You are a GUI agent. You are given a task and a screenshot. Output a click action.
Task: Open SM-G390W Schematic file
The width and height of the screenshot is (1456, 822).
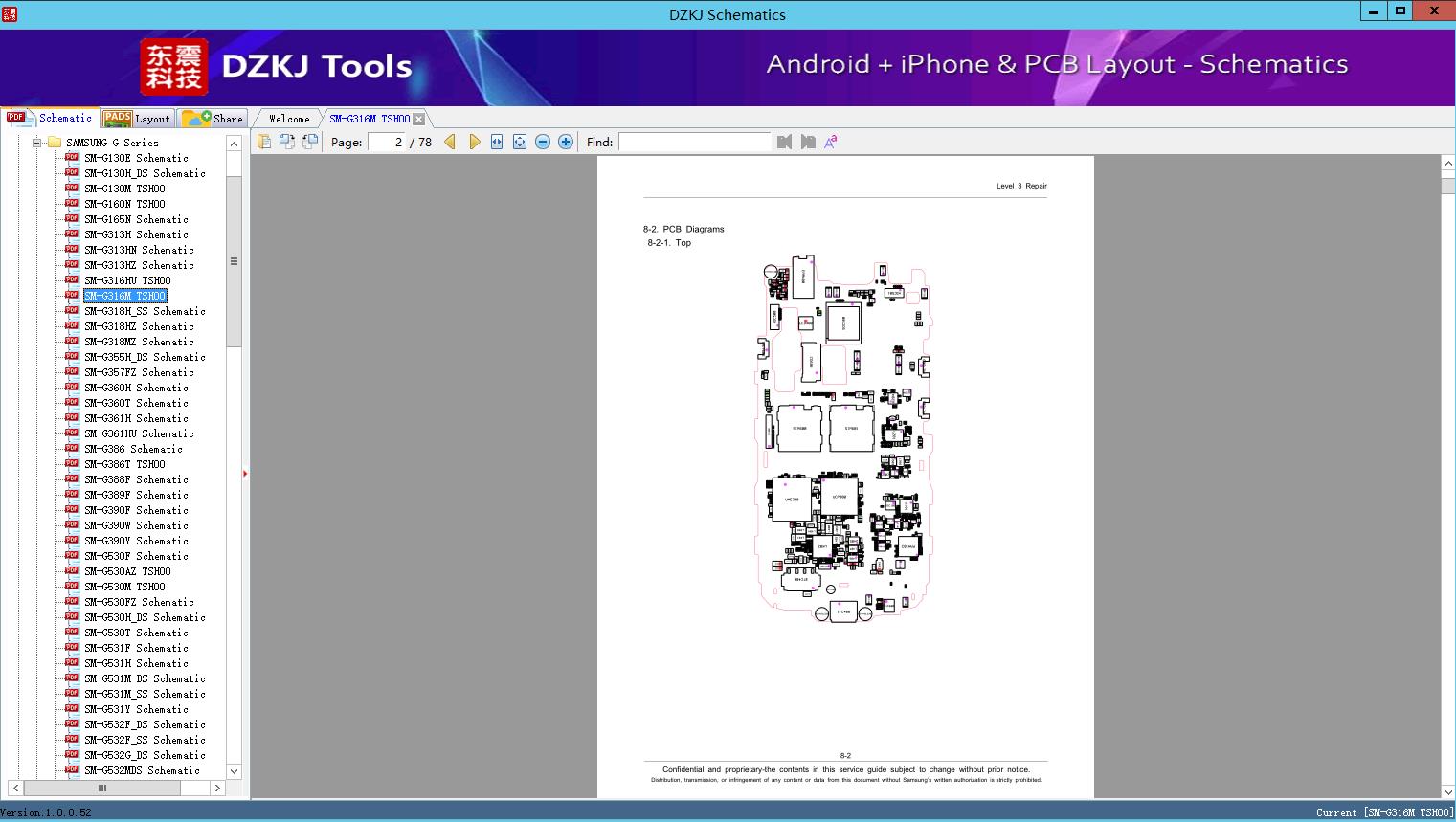(x=136, y=525)
